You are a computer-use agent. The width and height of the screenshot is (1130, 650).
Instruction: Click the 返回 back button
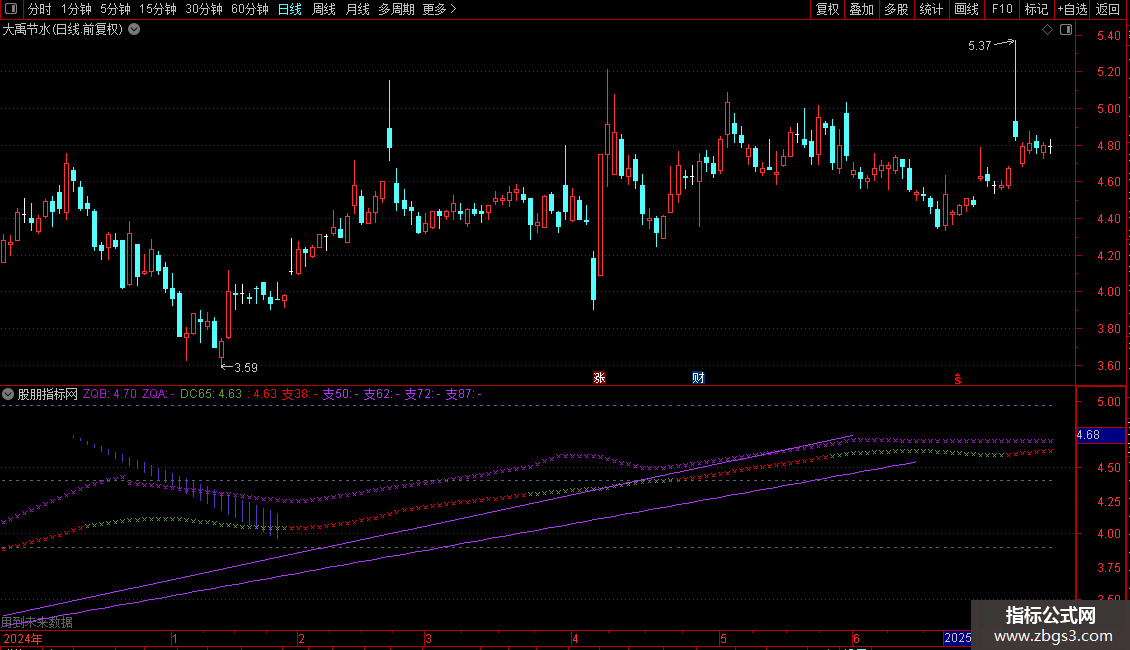pos(1108,9)
